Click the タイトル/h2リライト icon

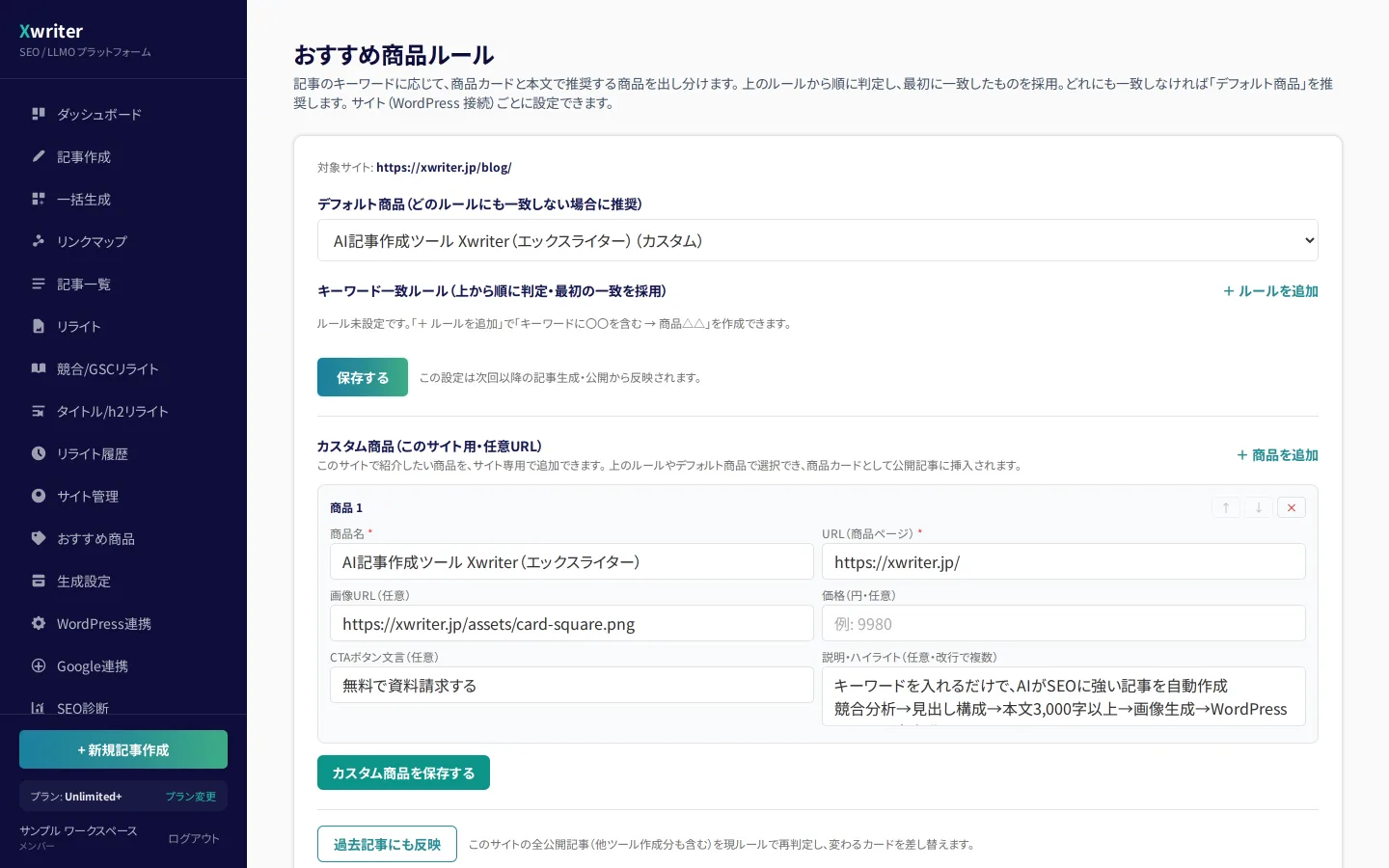point(39,411)
